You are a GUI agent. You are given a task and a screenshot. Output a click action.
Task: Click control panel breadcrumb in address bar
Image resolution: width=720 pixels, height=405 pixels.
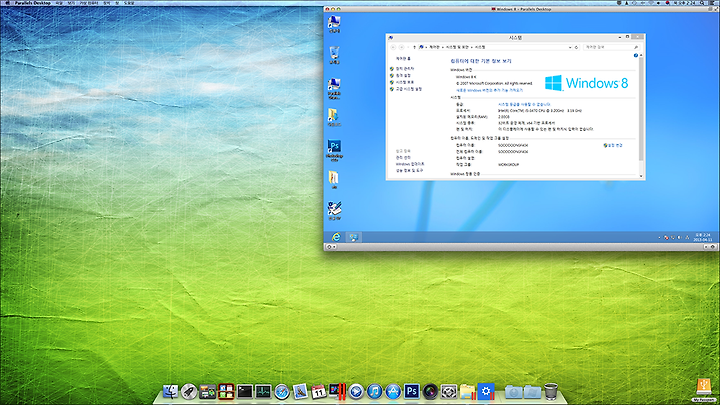click(434, 47)
